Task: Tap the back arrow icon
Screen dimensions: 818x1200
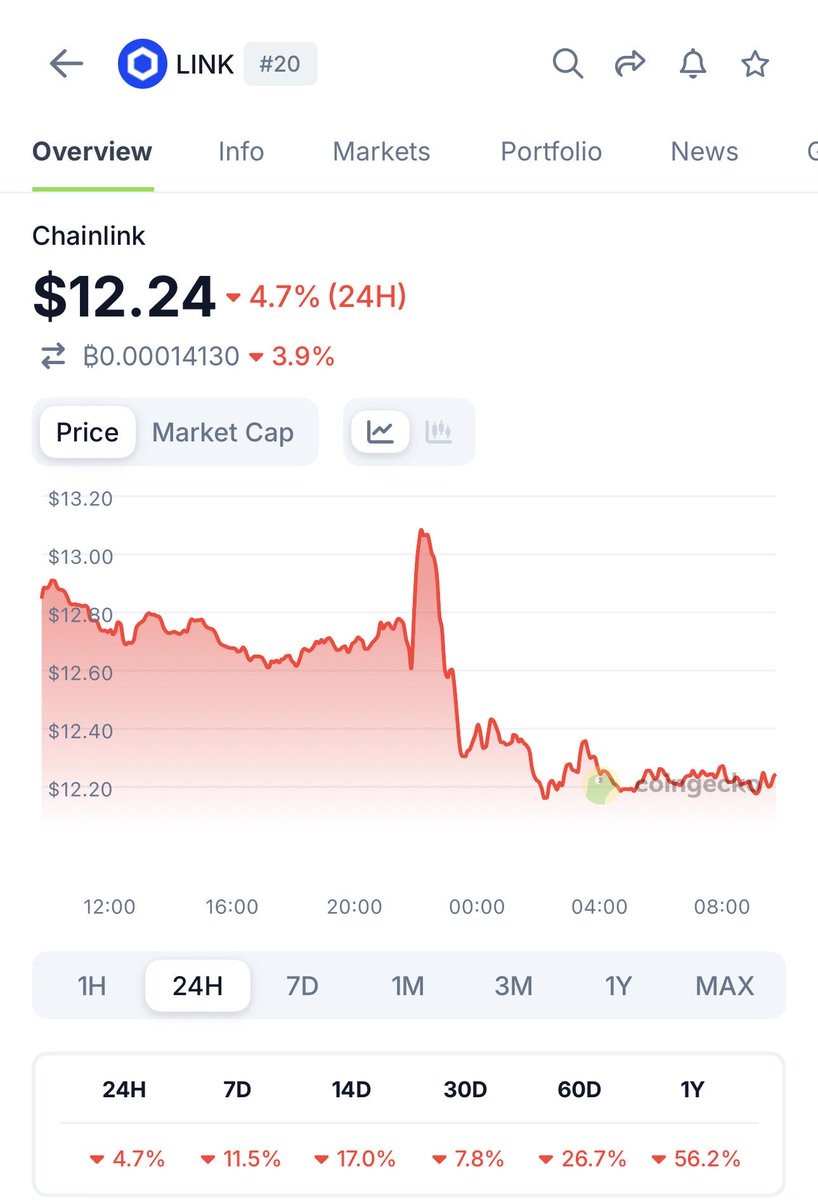Action: [x=66, y=65]
